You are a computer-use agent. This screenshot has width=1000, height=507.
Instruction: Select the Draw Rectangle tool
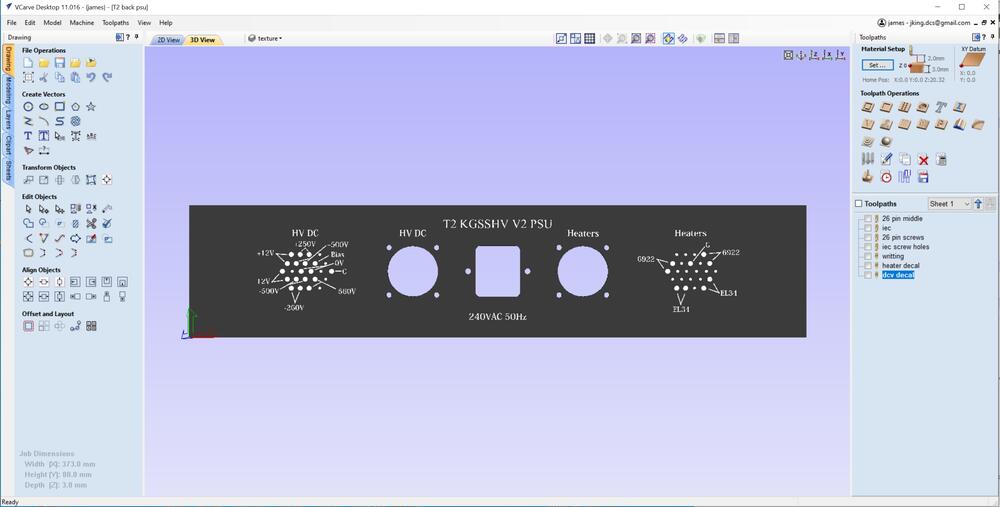pos(60,107)
